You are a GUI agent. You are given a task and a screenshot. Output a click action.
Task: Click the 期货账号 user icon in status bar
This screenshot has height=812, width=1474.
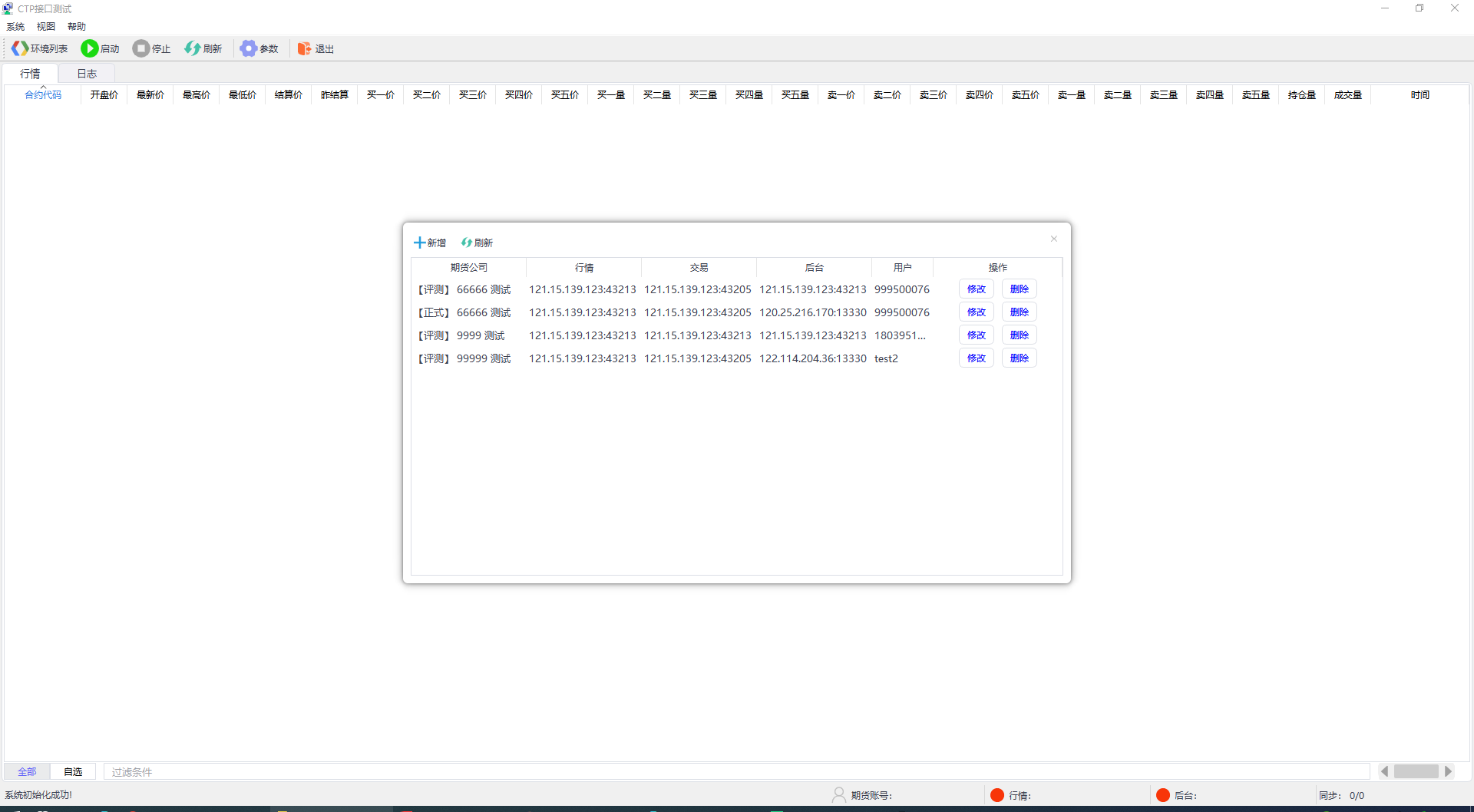[838, 795]
